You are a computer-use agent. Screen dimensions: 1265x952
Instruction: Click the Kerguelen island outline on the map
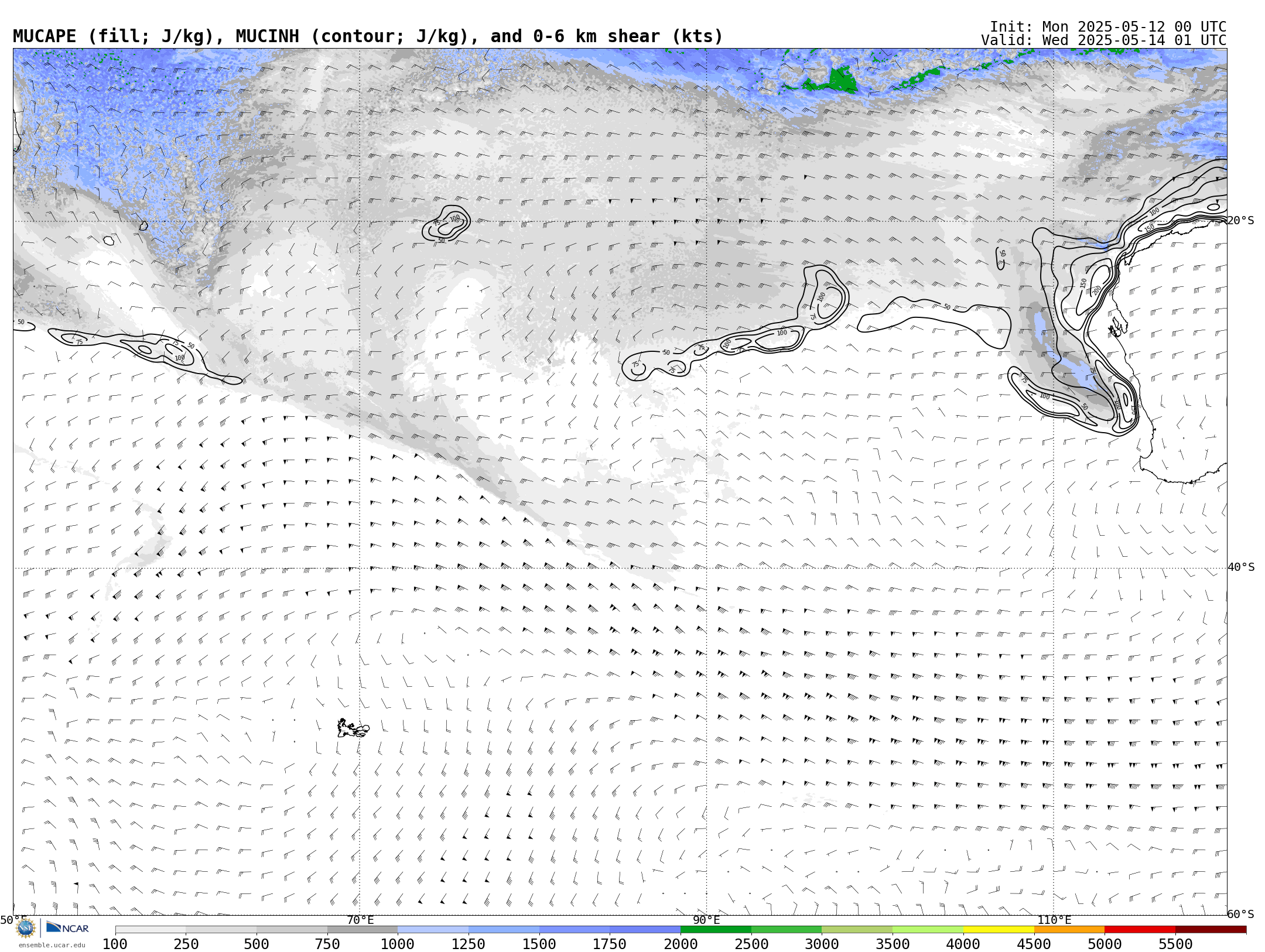coord(353,728)
